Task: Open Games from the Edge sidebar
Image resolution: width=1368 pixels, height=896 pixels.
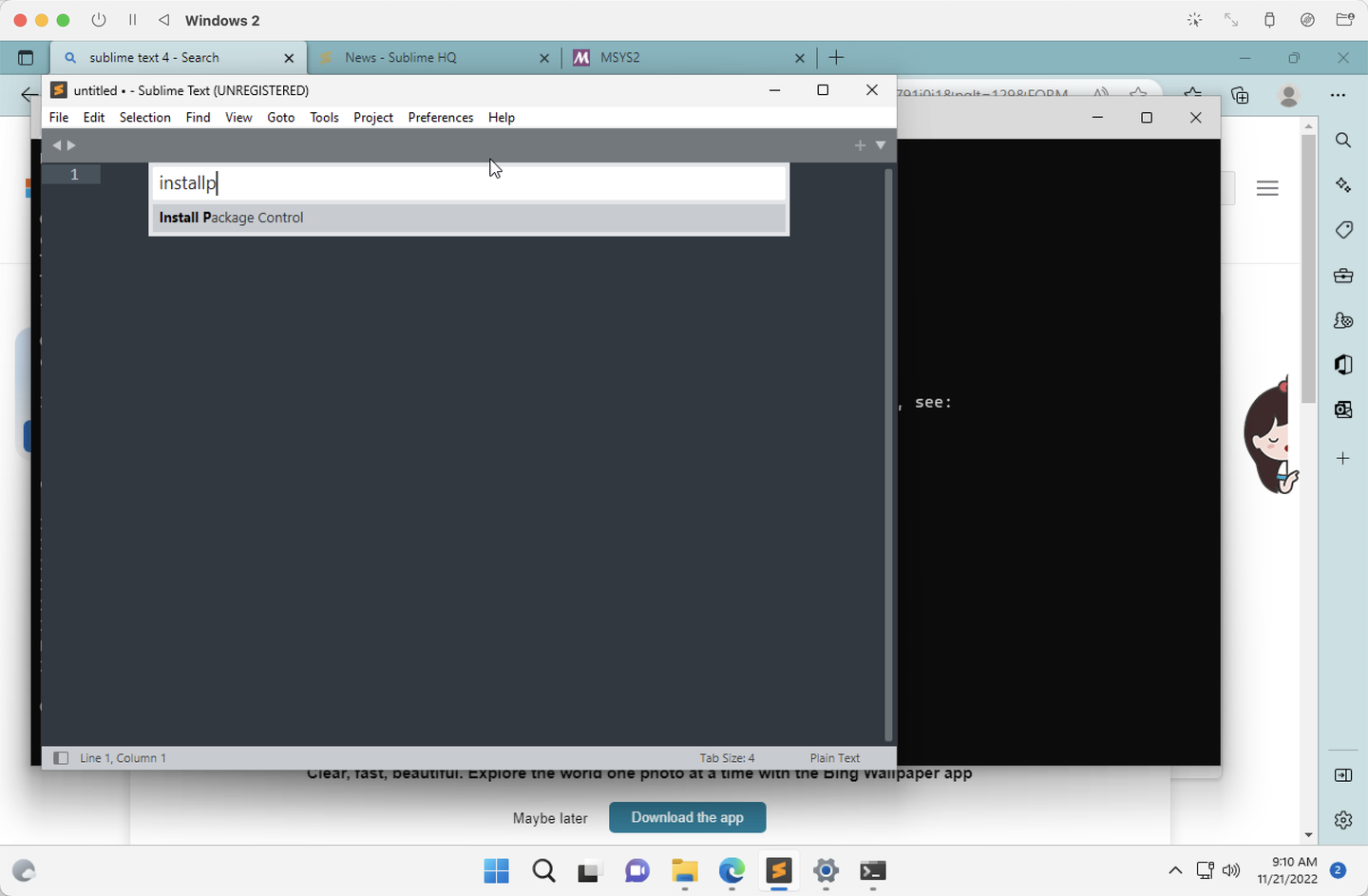Action: (1342, 320)
